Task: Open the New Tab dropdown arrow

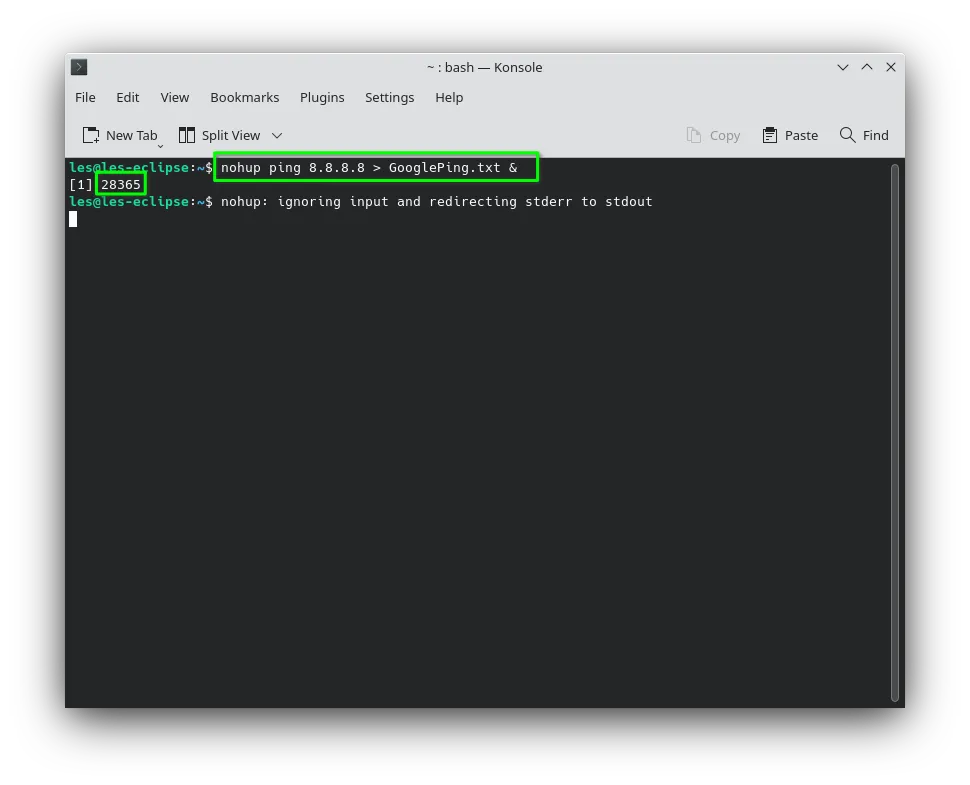Action: click(160, 146)
